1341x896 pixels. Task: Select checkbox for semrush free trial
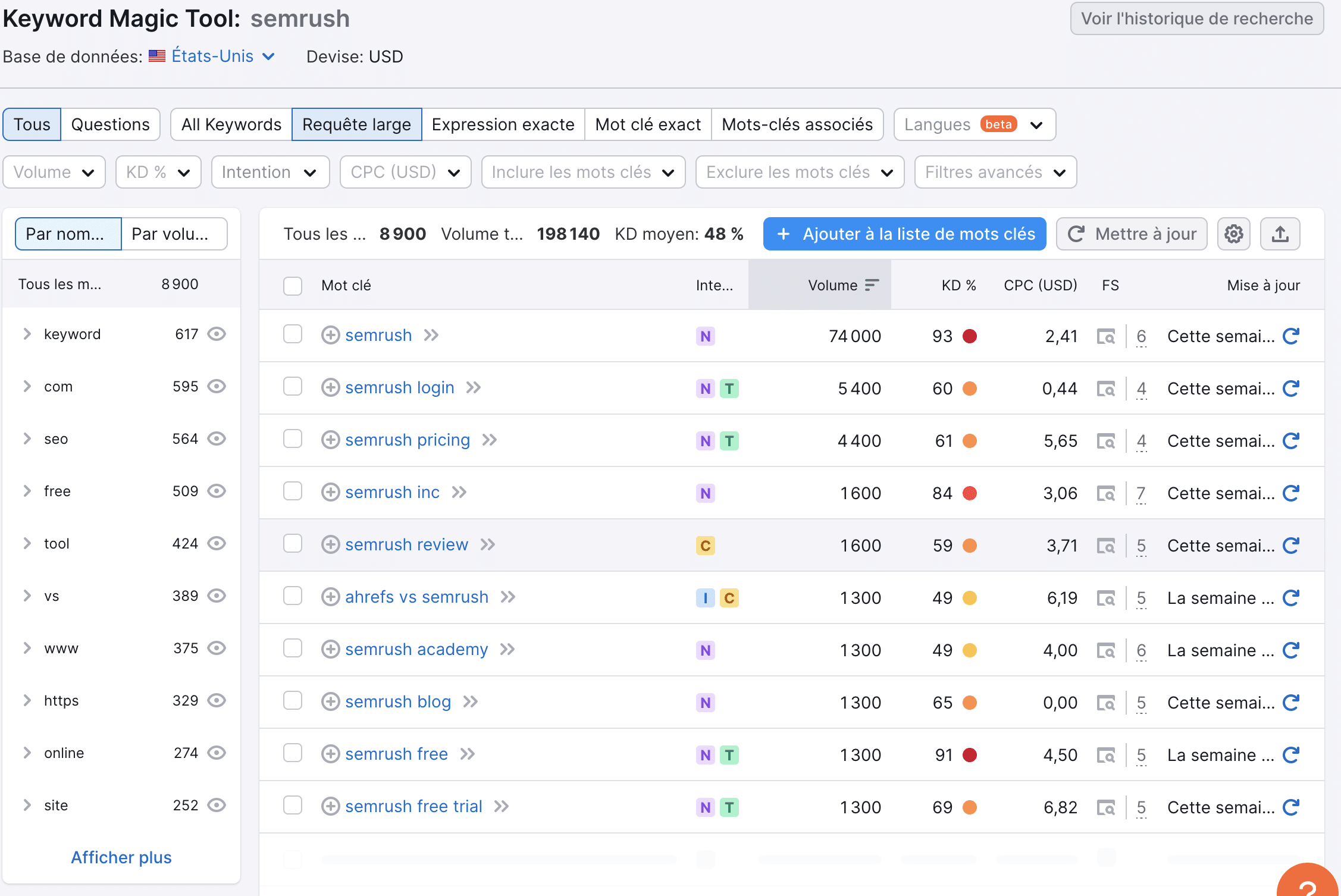pyautogui.click(x=293, y=805)
